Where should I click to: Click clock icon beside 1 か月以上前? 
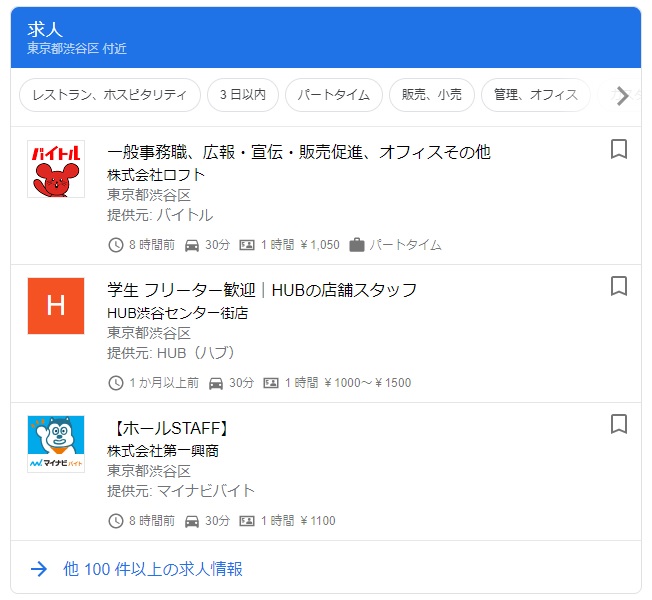point(116,383)
